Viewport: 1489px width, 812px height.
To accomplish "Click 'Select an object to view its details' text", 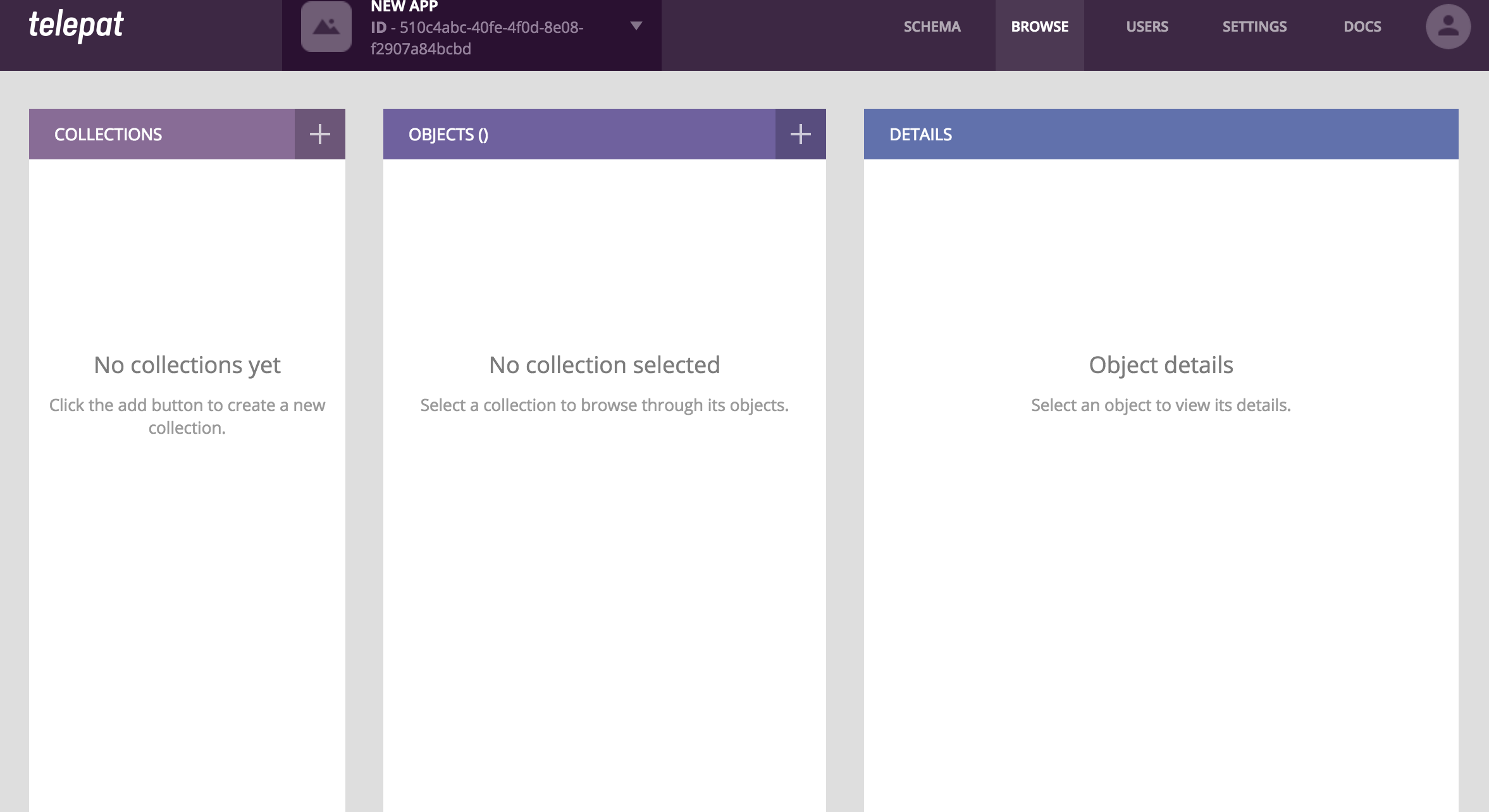I will pos(1161,405).
